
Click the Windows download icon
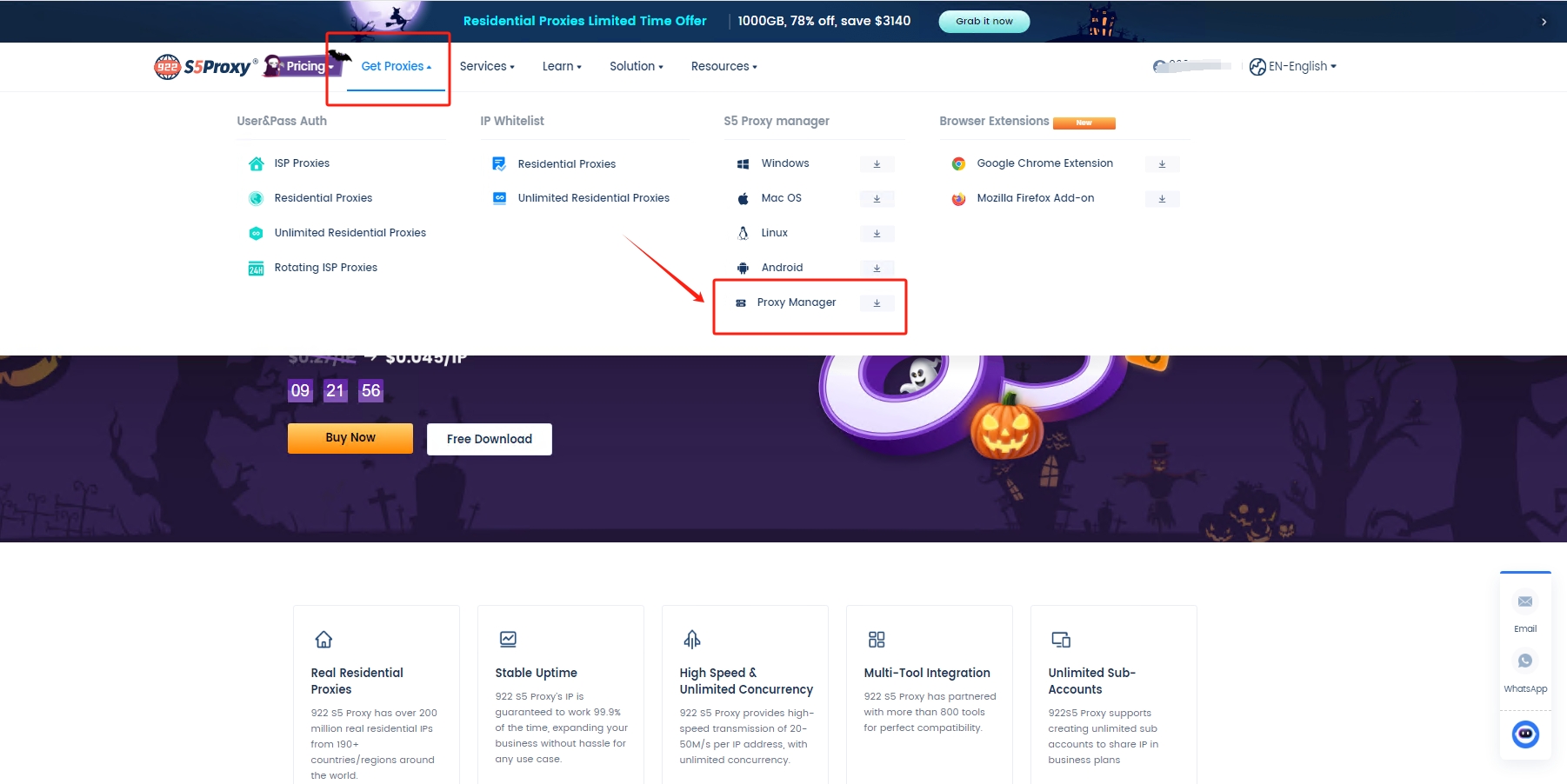click(877, 164)
